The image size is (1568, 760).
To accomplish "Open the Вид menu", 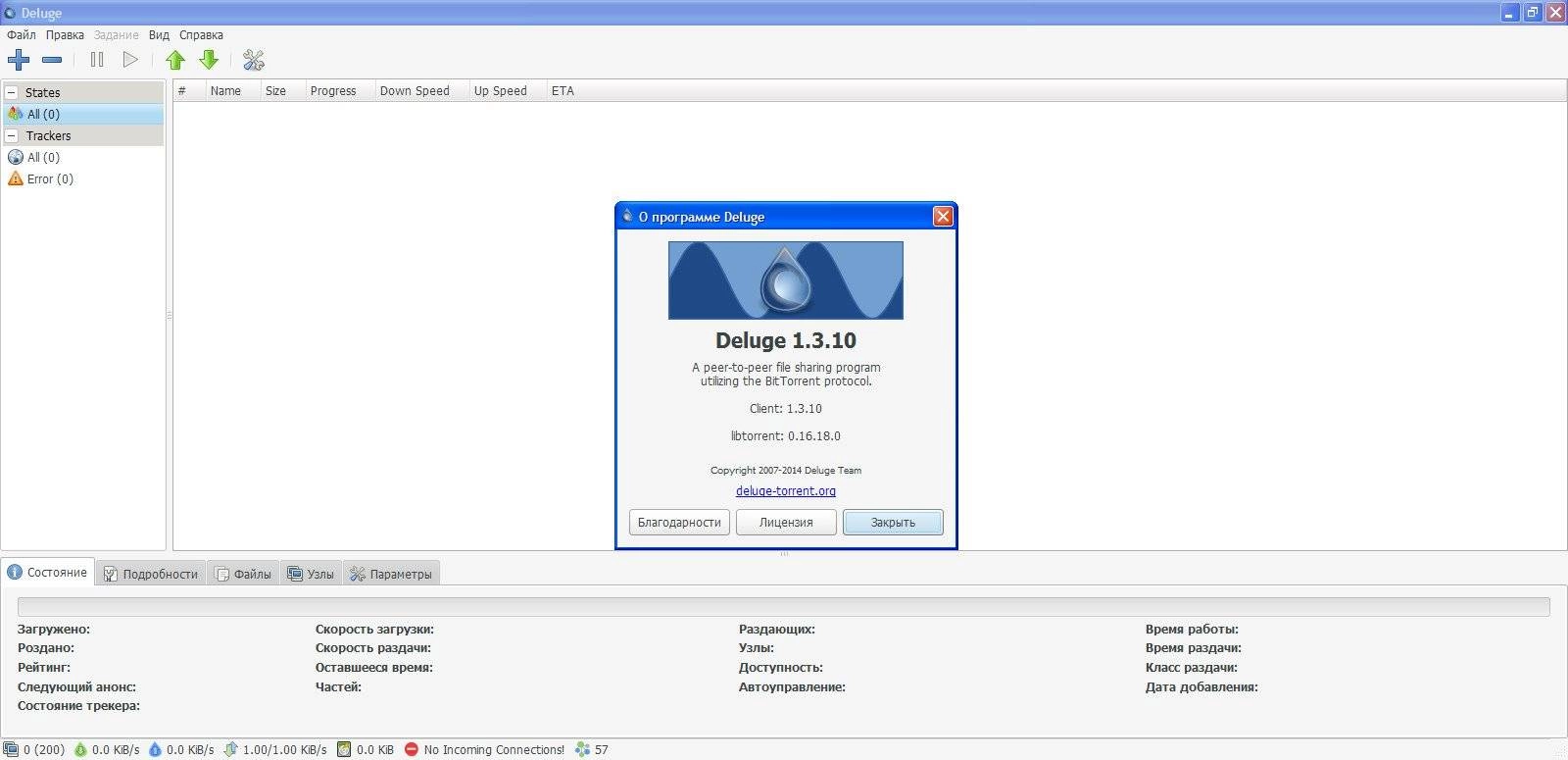I will 159,34.
